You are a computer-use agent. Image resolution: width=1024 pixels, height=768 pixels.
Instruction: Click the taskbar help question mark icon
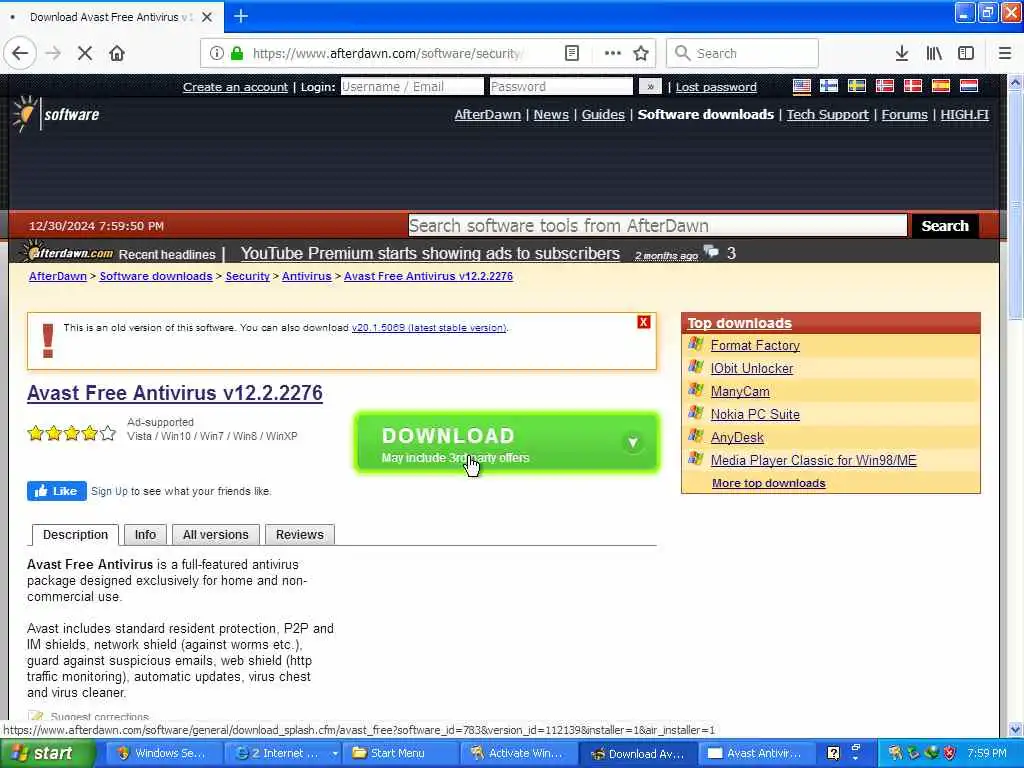coord(833,753)
